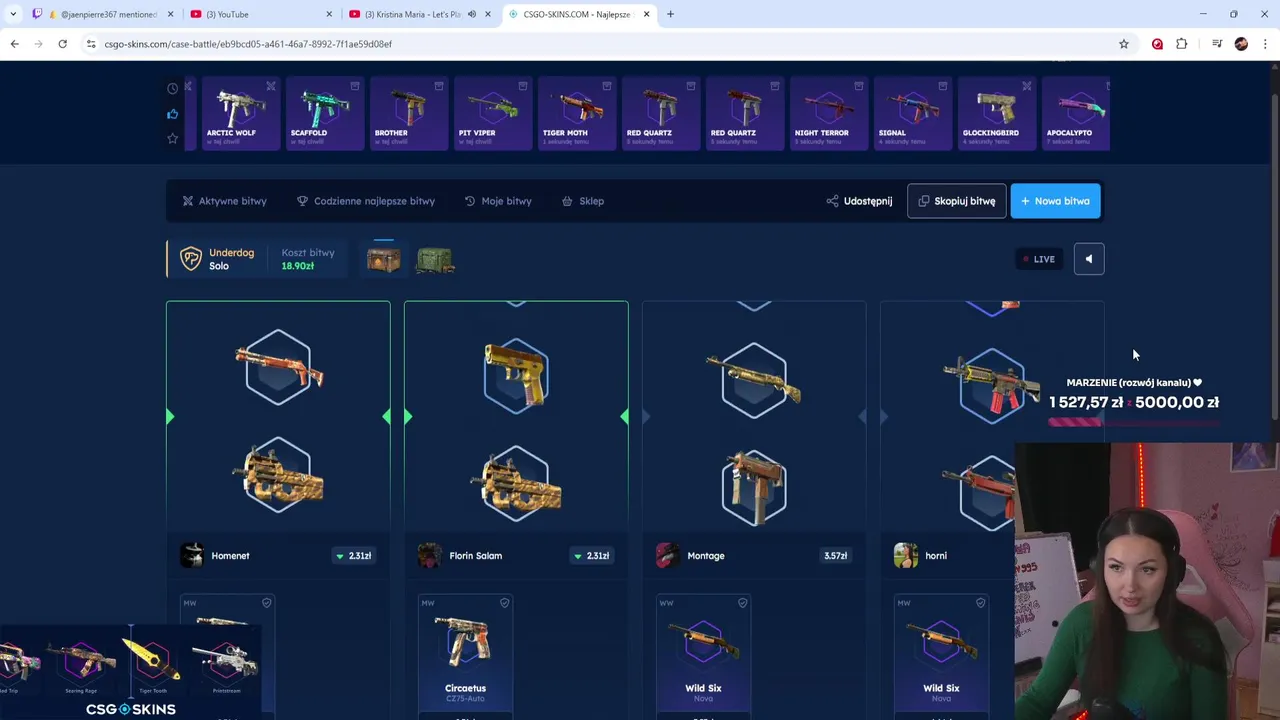Bookmark this page with star icon

[x=1124, y=44]
